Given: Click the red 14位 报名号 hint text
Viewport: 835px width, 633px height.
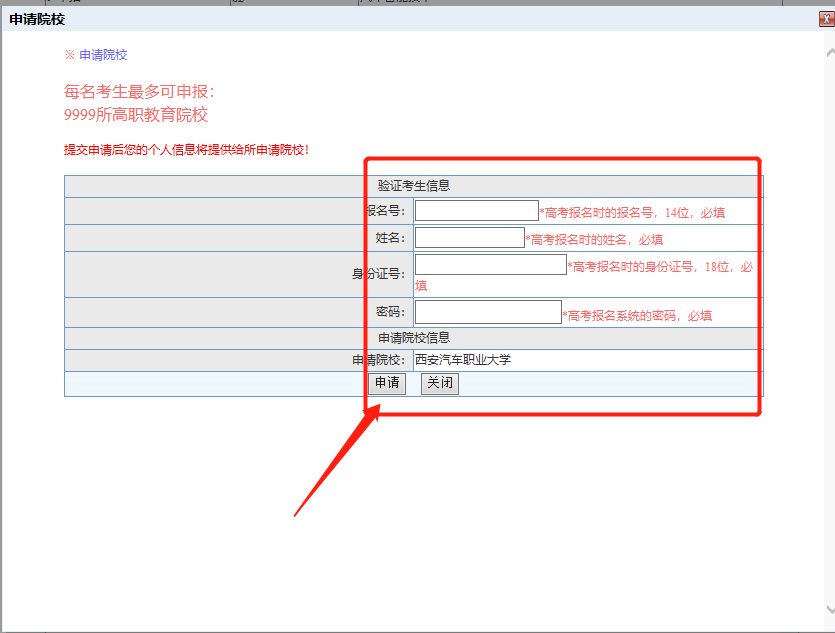Looking at the screenshot, I should pos(632,212).
